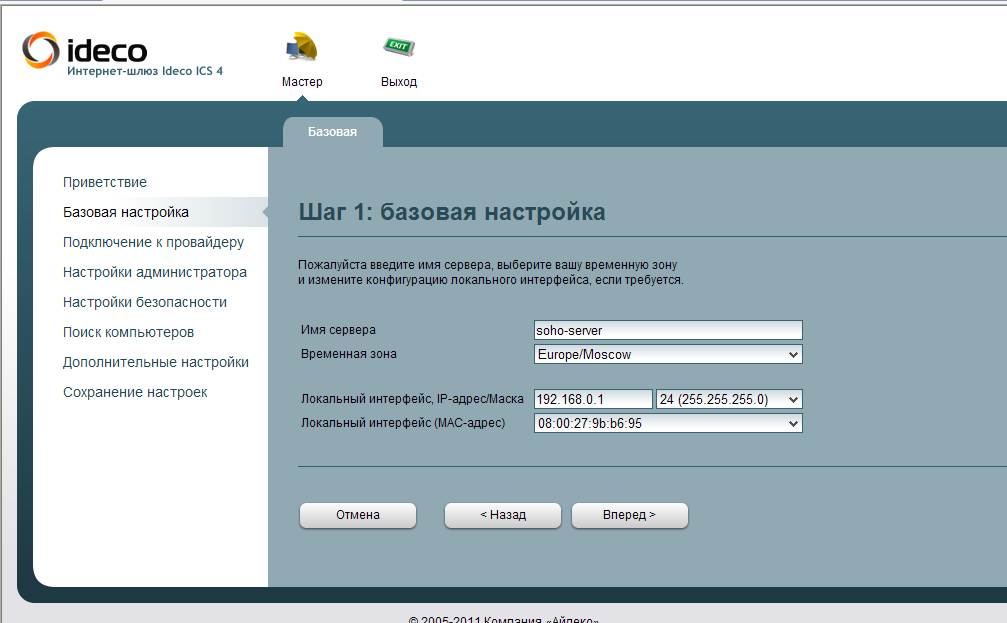The height and width of the screenshot is (623, 1007).
Task: Click the local interface IP address field
Action: pos(593,399)
